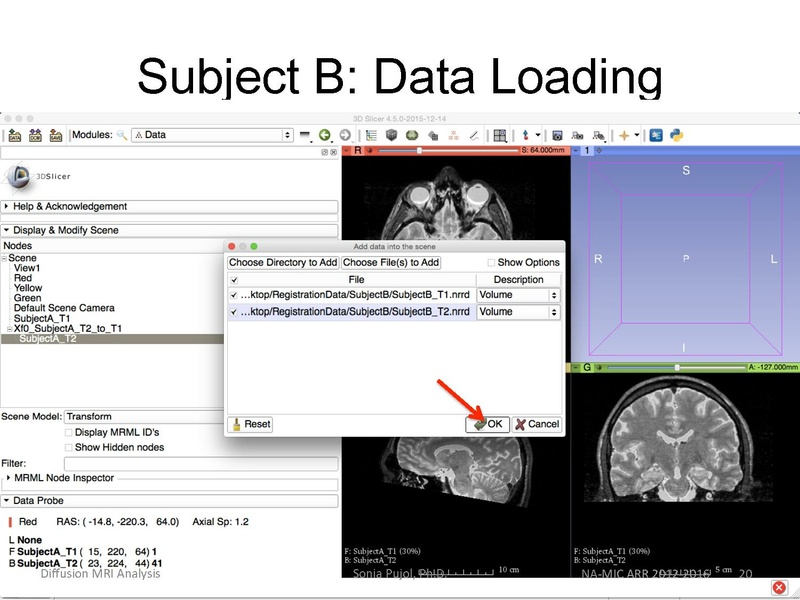Enable the Show Options checkbox
This screenshot has height=600, width=800.
(x=493, y=260)
